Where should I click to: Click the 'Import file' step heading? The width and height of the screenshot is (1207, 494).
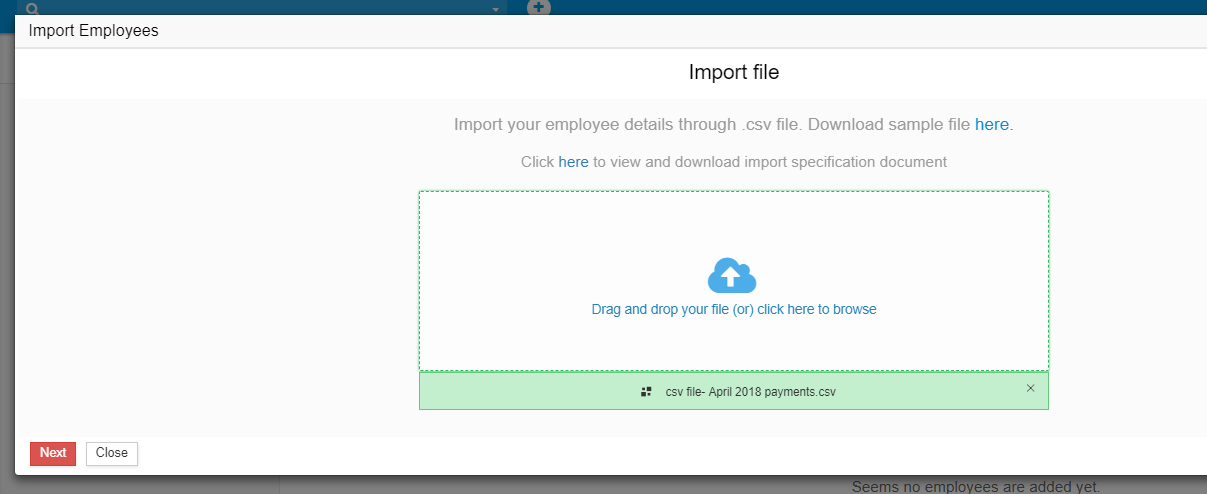coord(733,72)
